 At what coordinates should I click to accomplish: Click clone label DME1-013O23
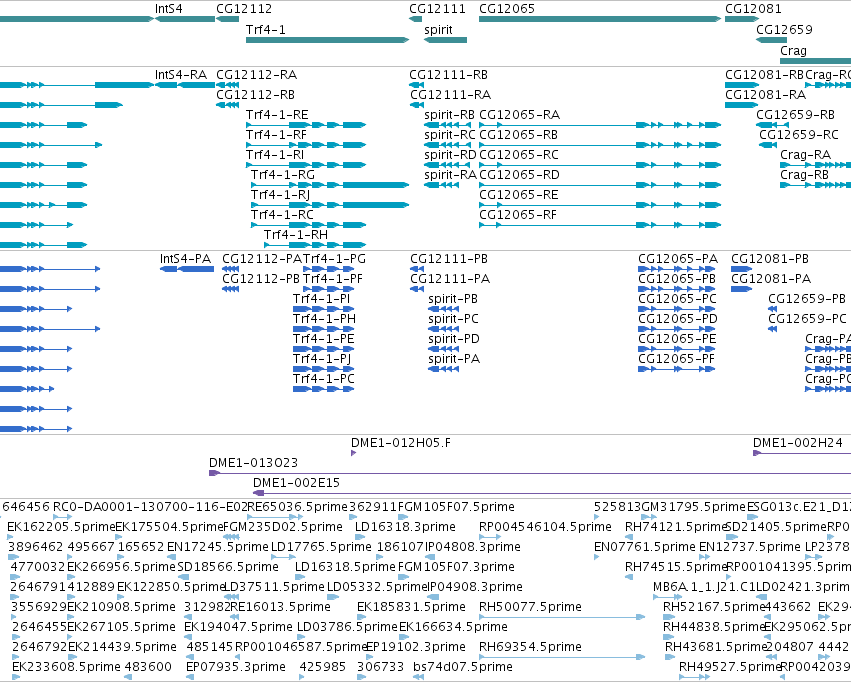pyautogui.click(x=253, y=463)
